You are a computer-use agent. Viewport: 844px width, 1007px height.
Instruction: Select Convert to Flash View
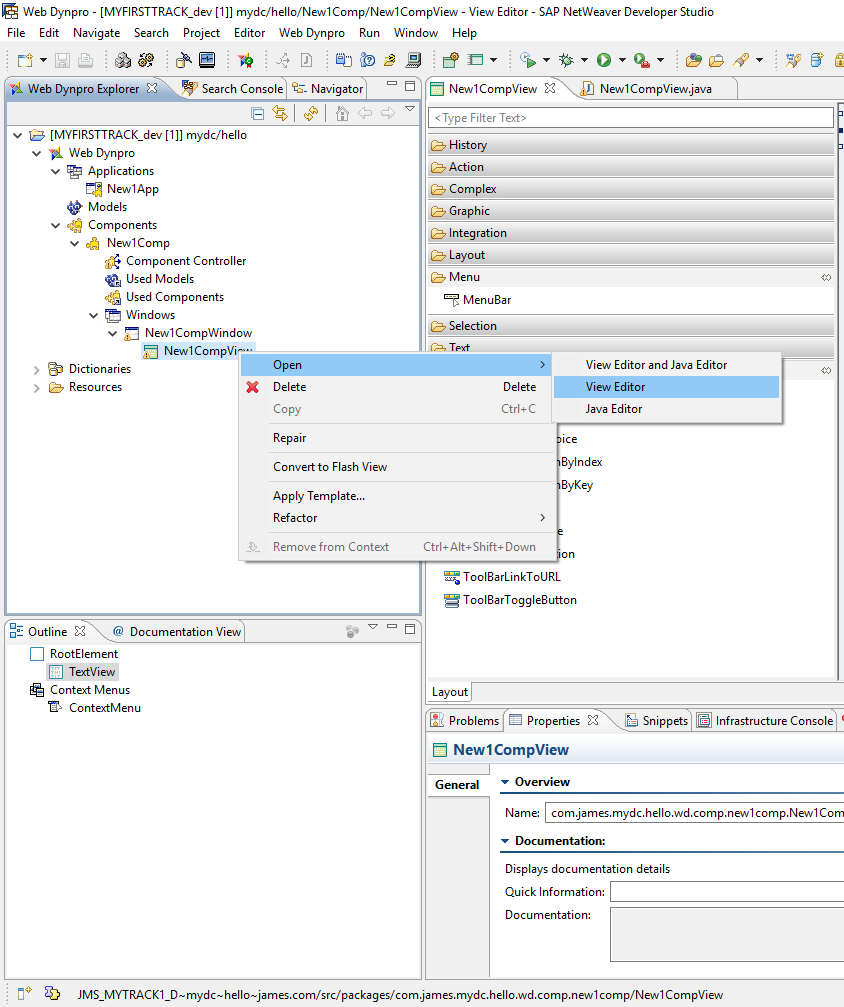[398, 467]
